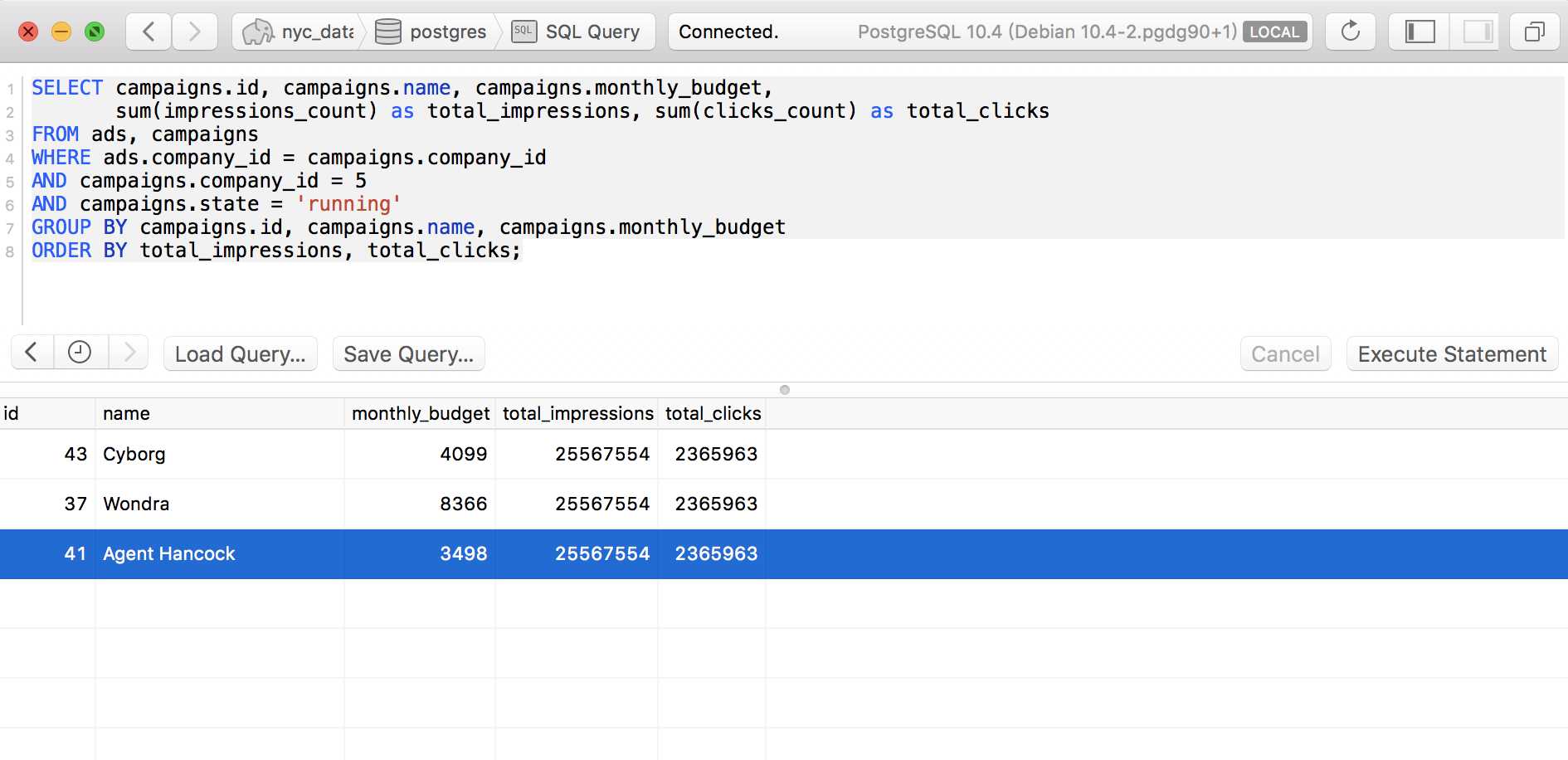
Task: Click the Load Query button
Action: click(x=241, y=354)
